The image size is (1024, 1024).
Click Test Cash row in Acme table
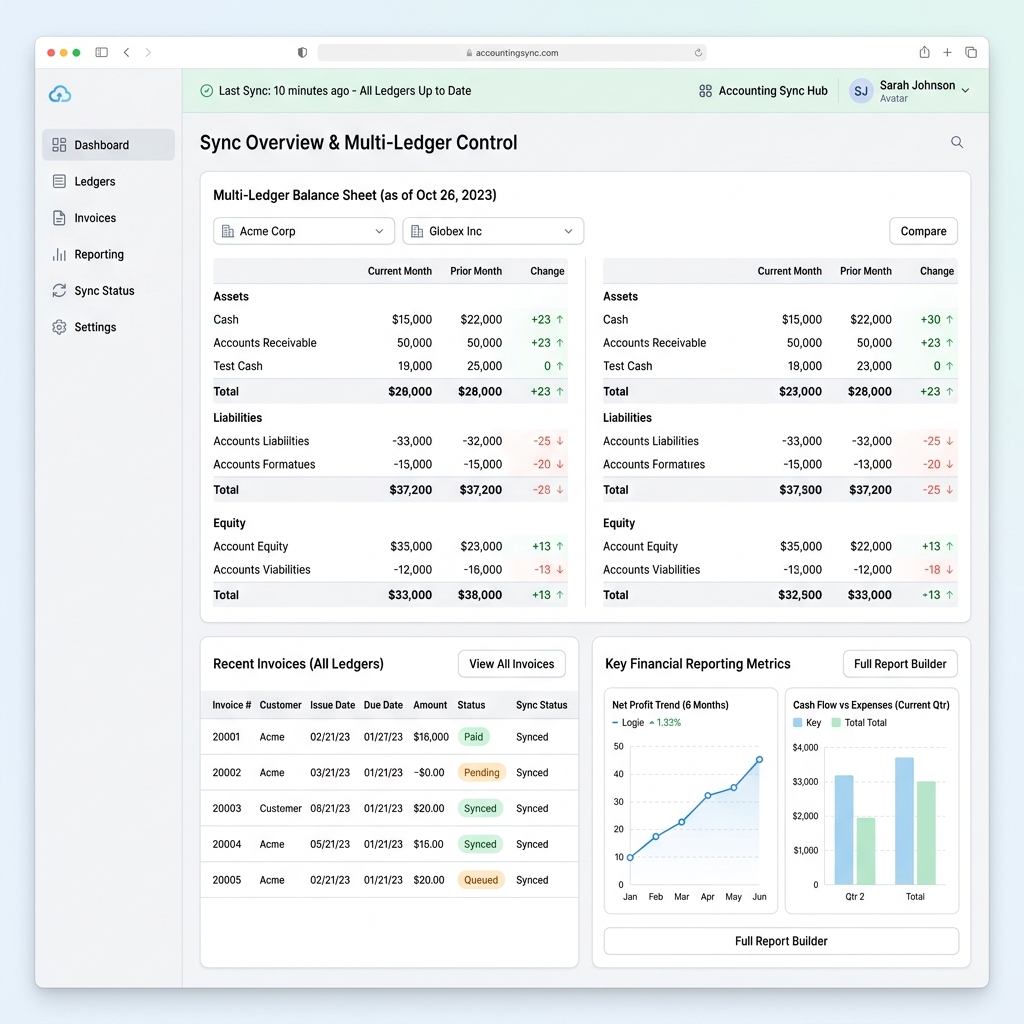tap(390, 366)
